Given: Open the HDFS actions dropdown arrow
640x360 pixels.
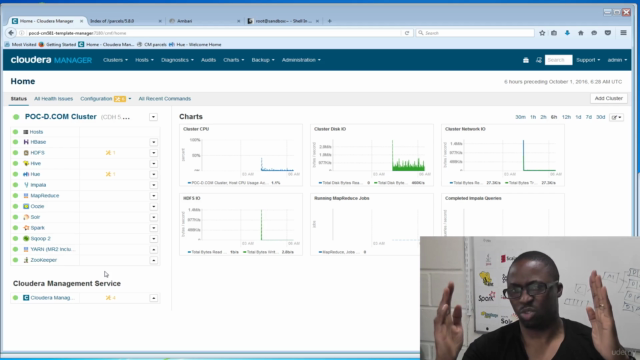Looking at the screenshot, I should (x=153, y=153).
